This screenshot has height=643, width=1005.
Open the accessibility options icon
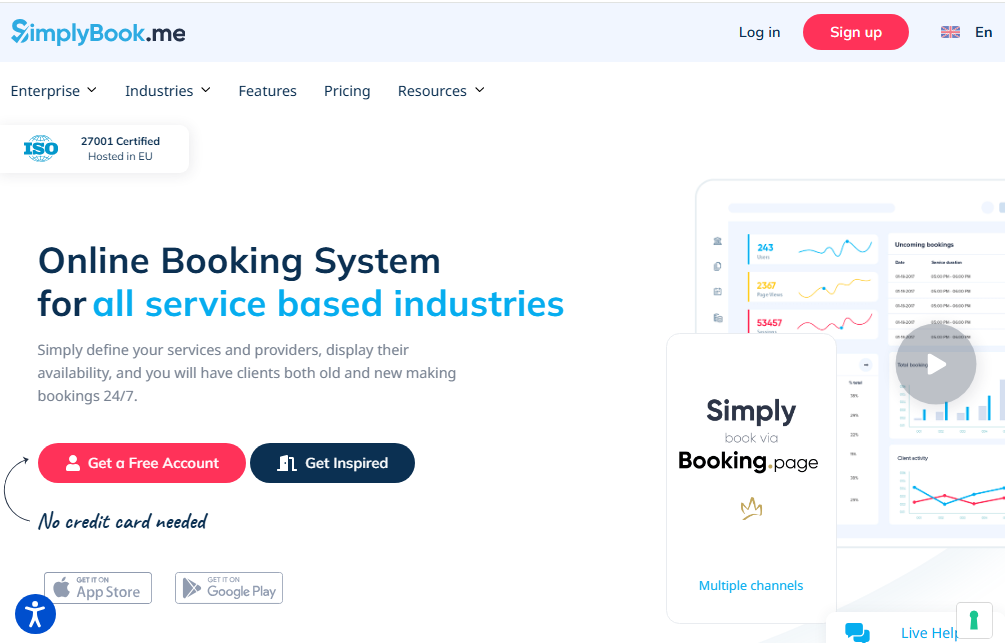35,614
